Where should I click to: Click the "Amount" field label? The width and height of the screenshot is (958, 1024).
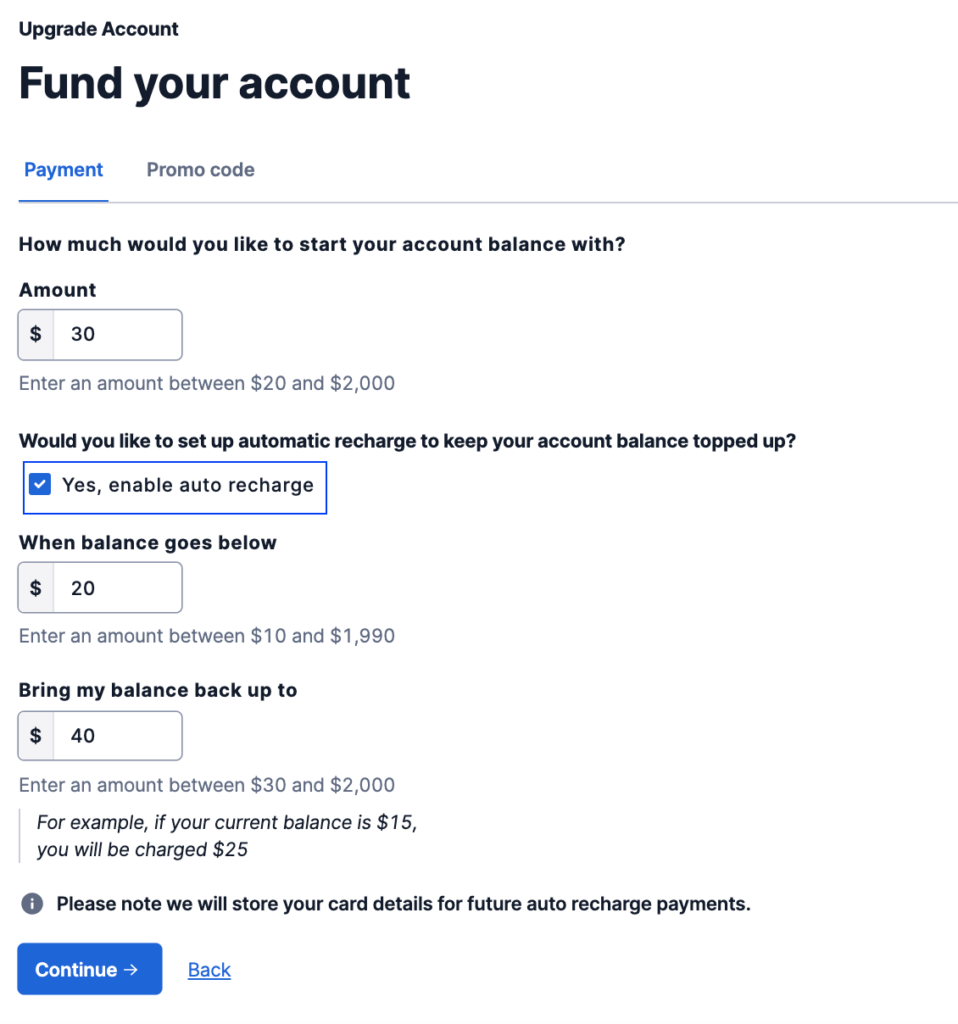[x=57, y=290]
